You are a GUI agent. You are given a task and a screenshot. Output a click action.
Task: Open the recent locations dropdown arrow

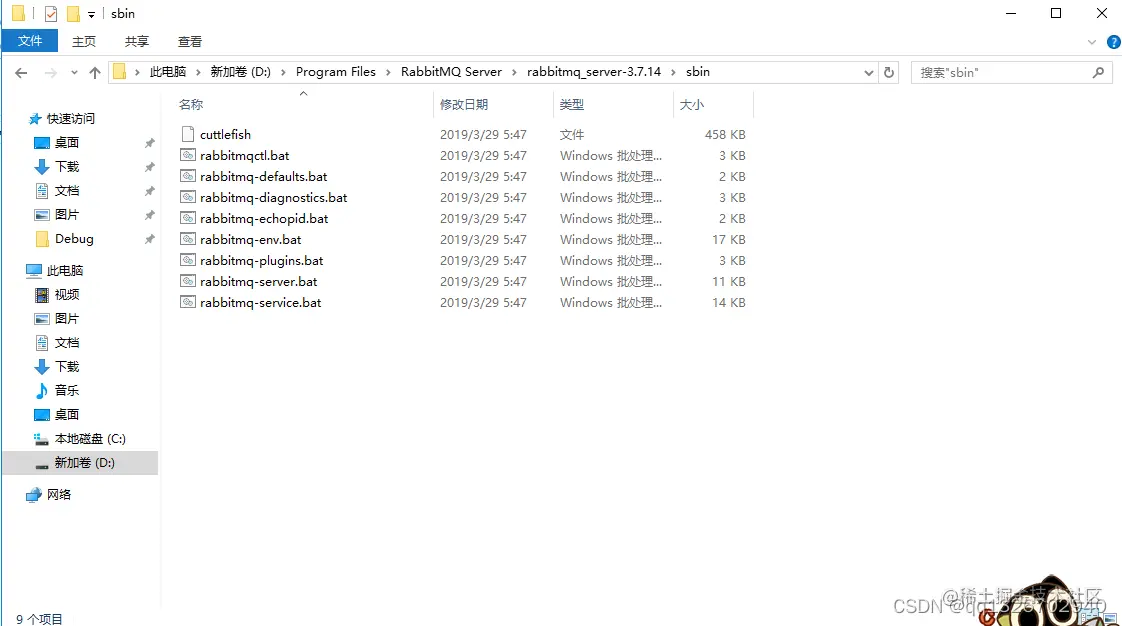[x=74, y=72]
